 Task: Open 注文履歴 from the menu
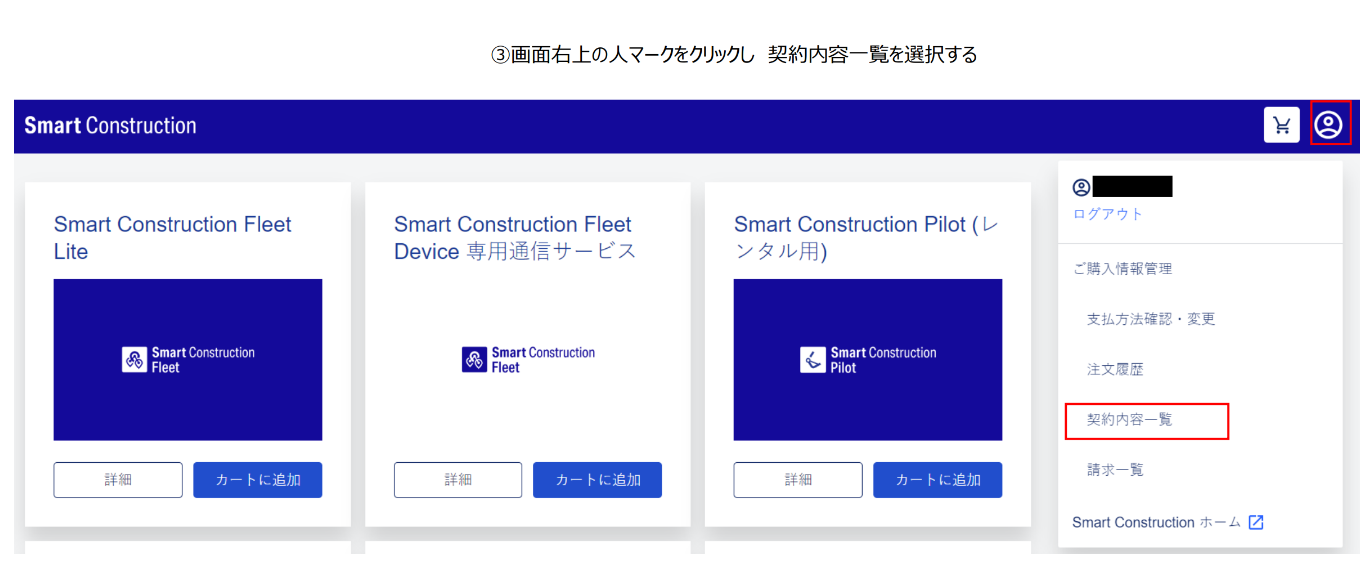click(x=1115, y=369)
